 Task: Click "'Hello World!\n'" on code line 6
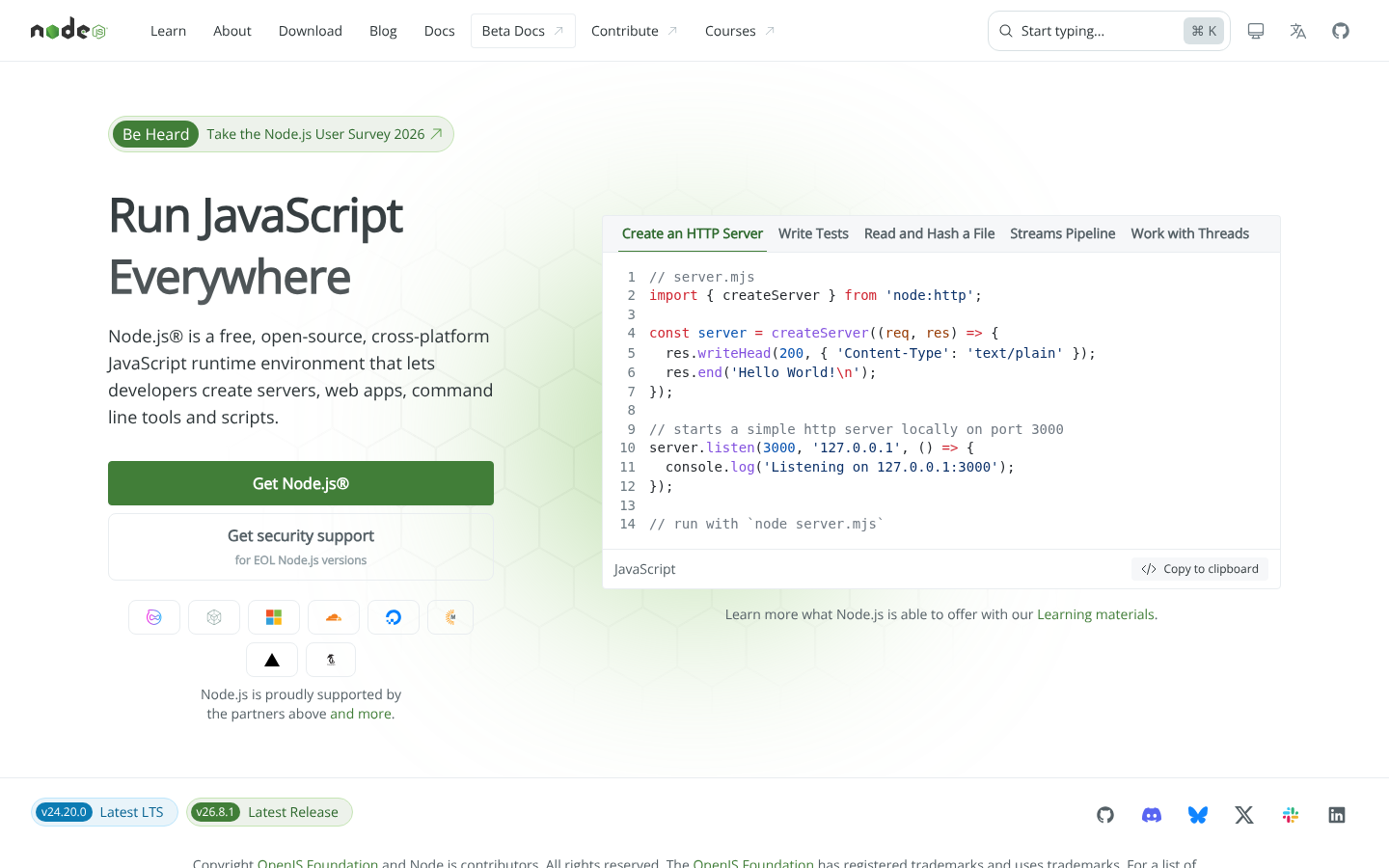(796, 372)
